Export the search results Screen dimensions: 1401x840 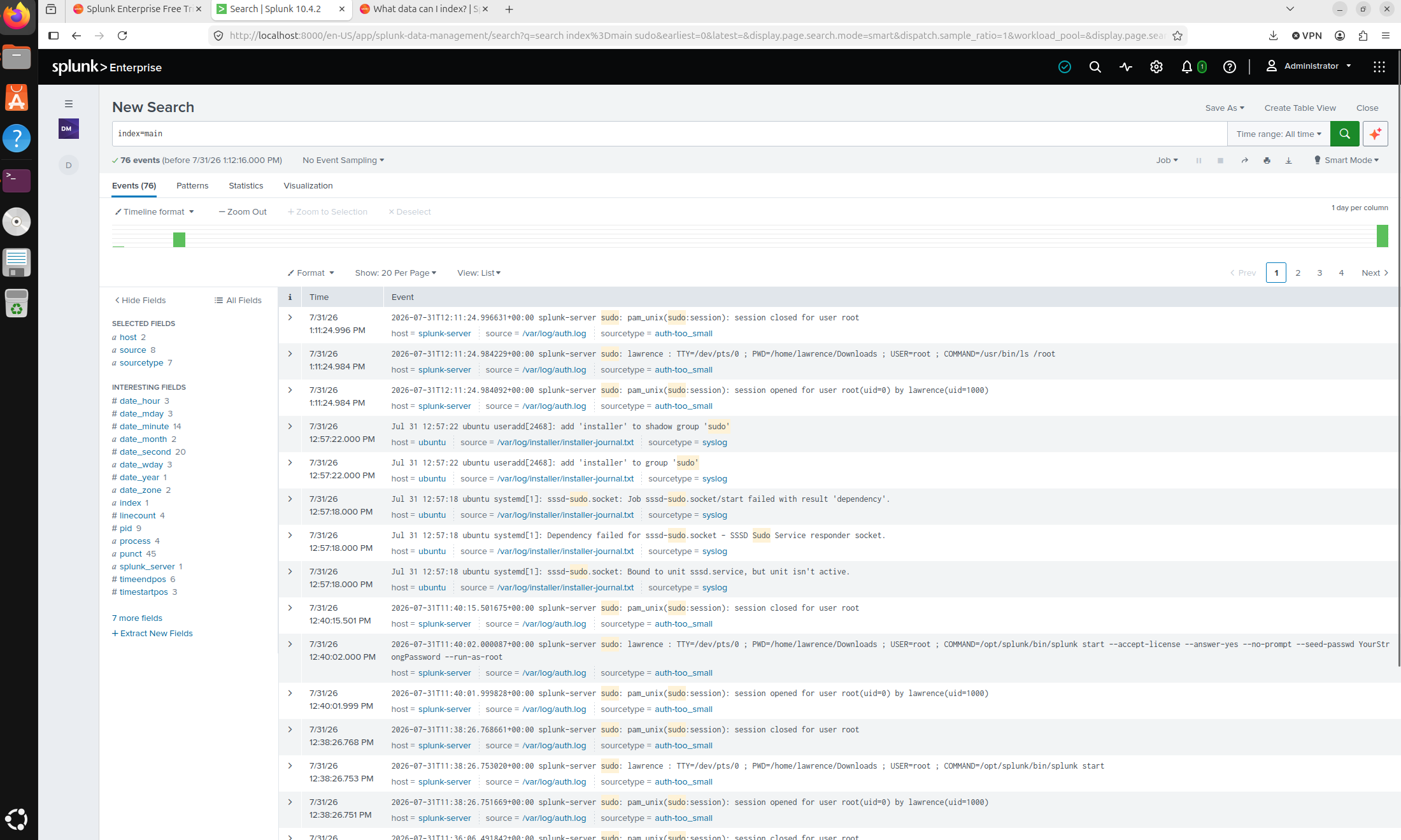[1288, 160]
